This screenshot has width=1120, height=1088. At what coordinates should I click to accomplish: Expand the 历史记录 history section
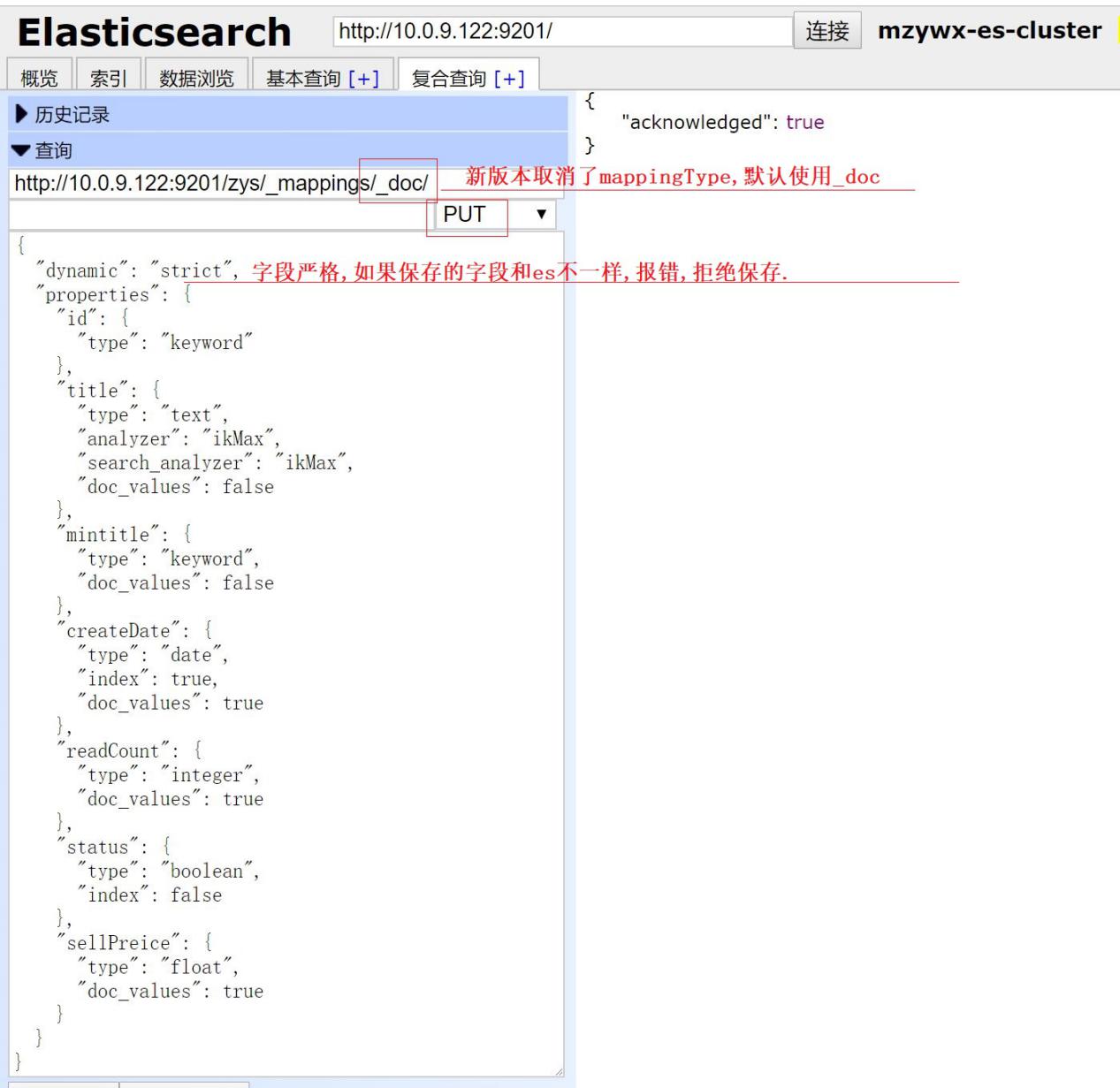(72, 114)
